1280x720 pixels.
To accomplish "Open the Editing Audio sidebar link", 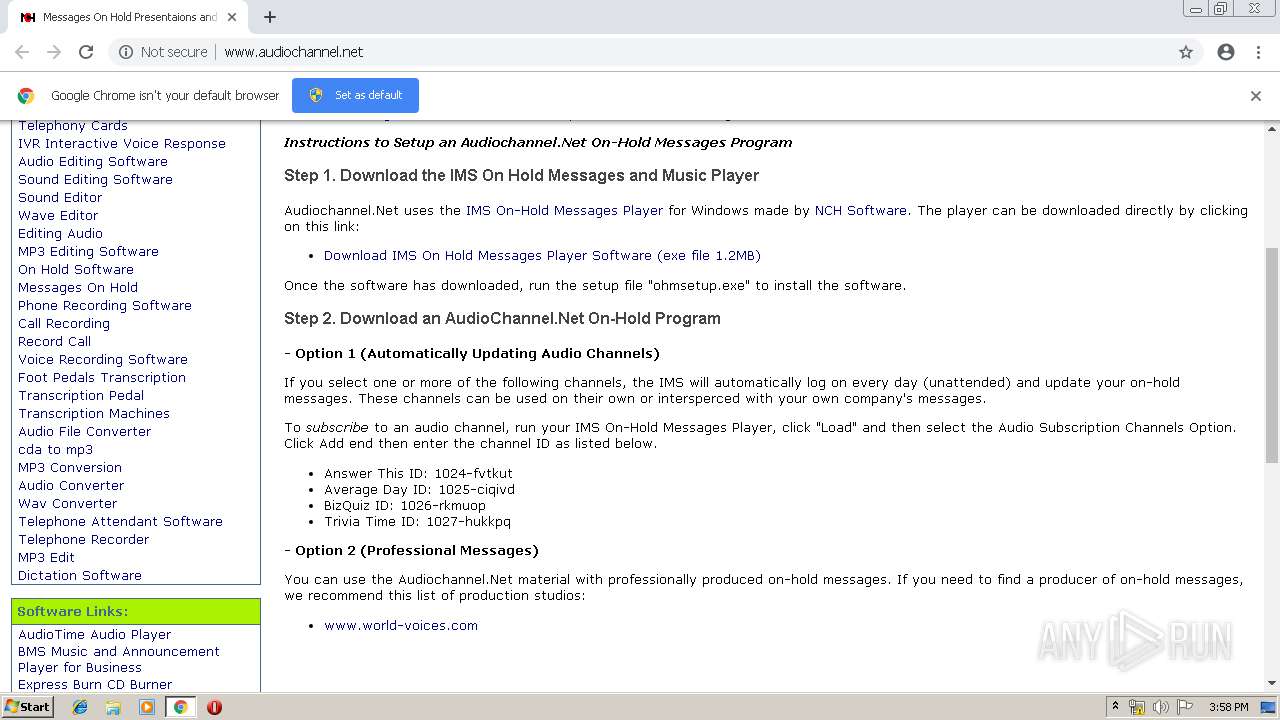I will coord(60,233).
